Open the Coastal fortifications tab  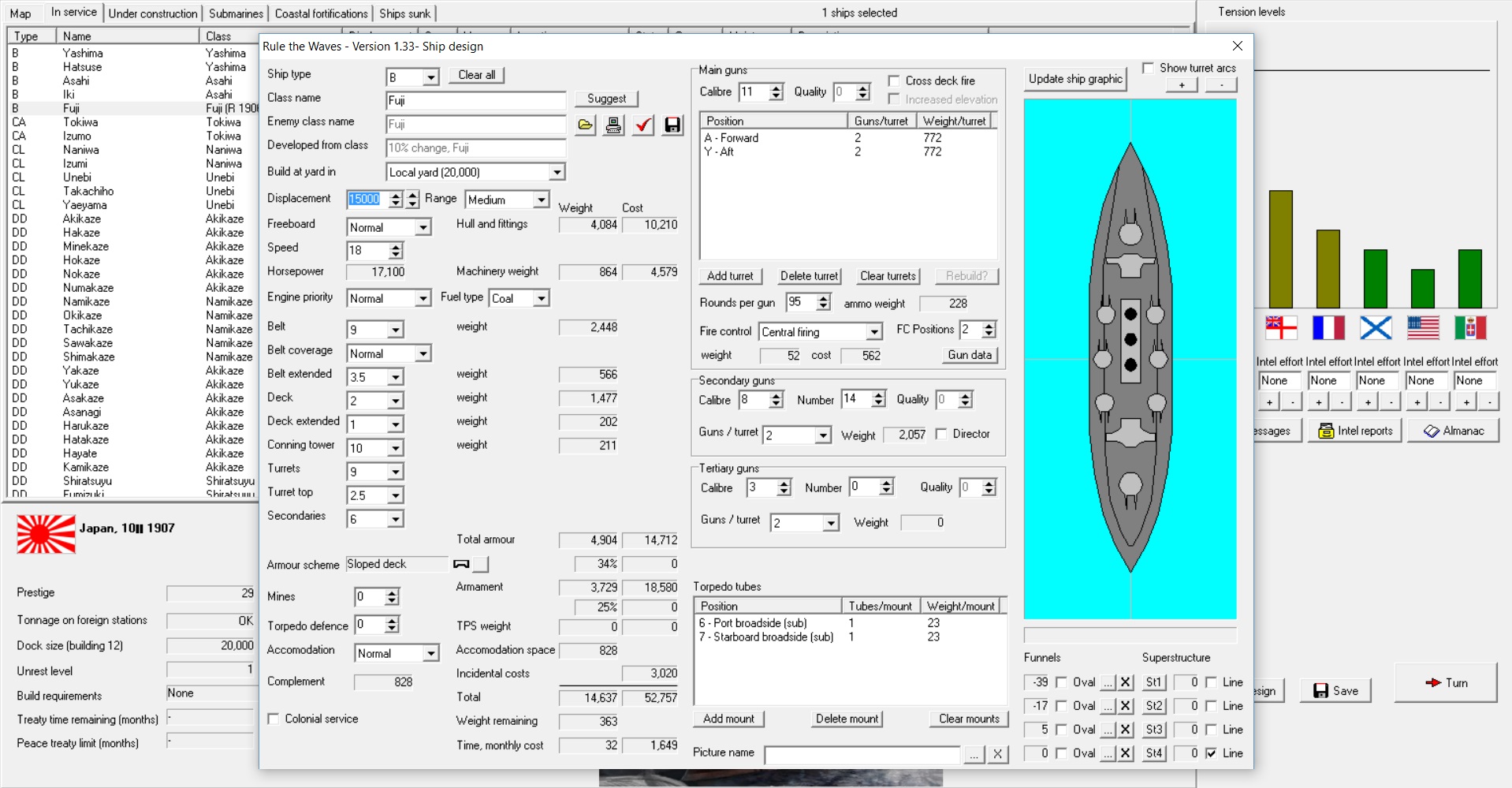321,13
